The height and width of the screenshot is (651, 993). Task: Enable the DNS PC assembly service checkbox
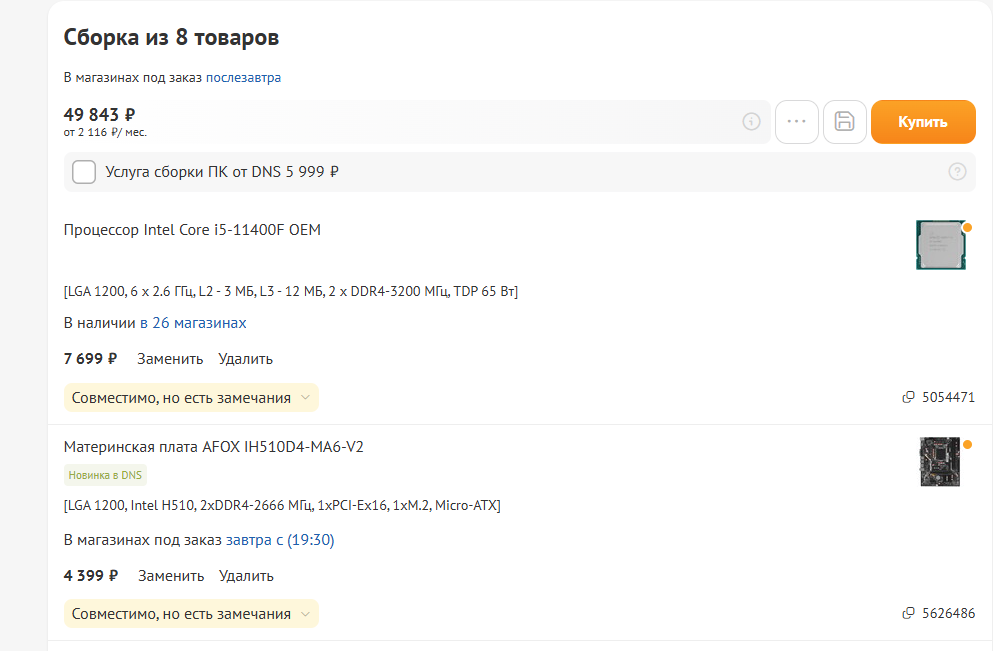click(84, 172)
